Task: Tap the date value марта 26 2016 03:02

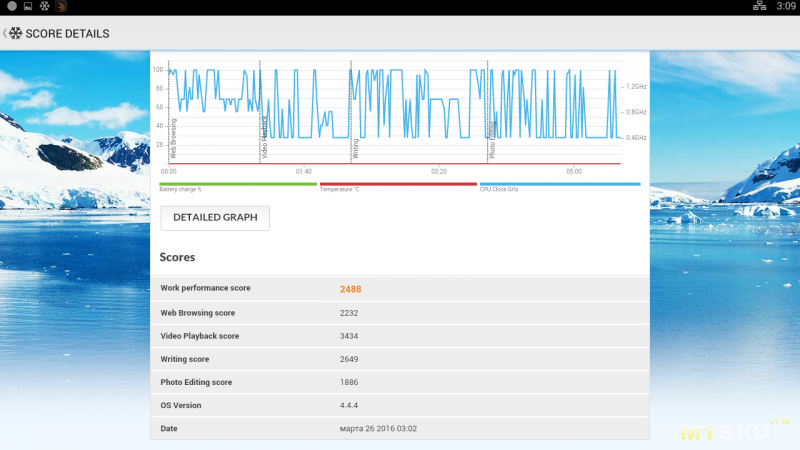Action: (x=378, y=429)
